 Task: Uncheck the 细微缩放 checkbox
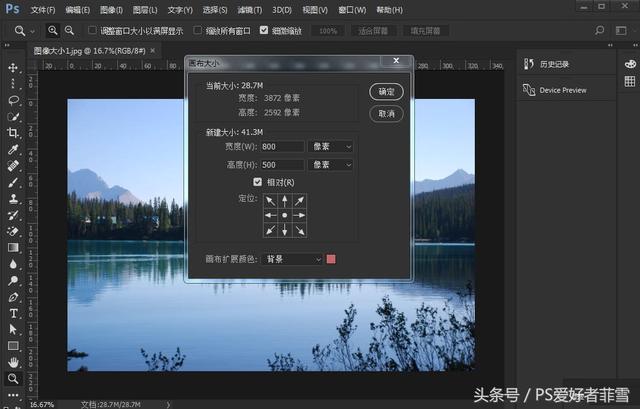pos(264,30)
